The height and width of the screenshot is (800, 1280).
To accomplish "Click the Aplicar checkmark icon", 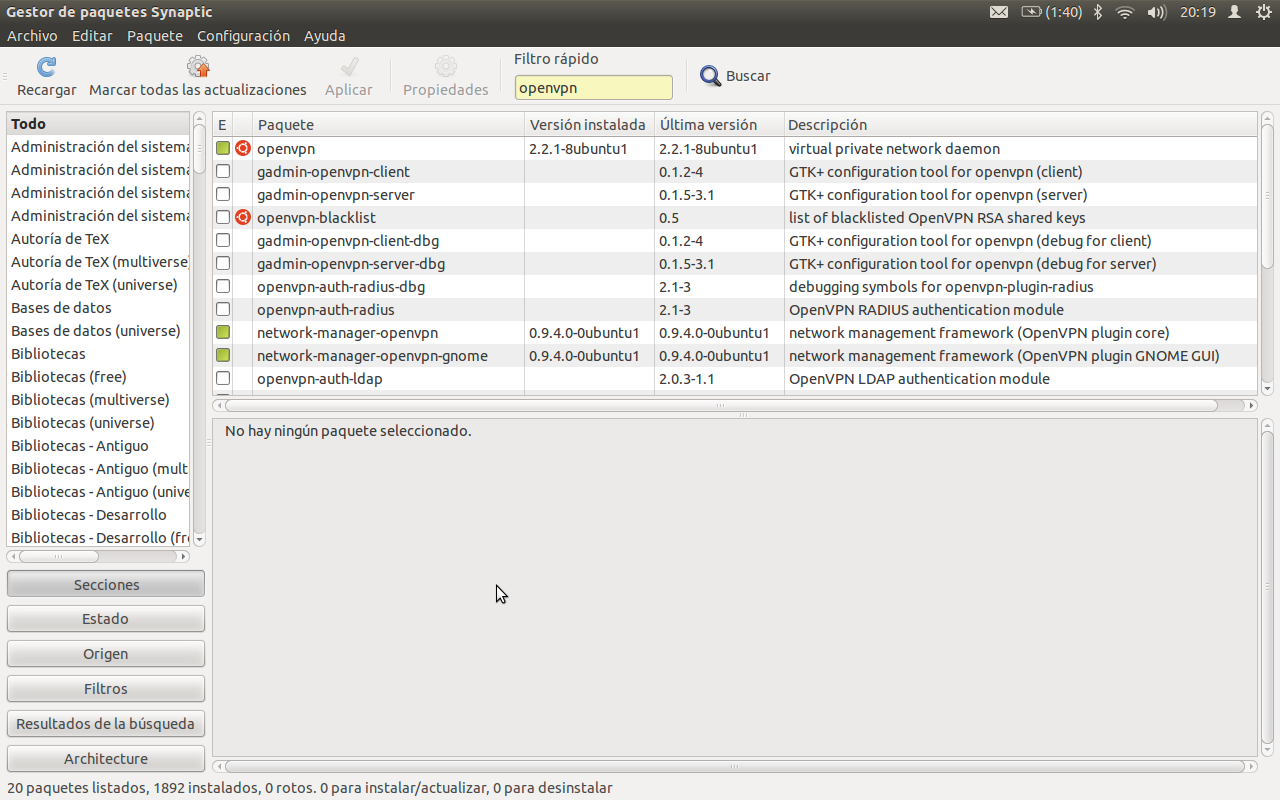I will click(x=349, y=68).
